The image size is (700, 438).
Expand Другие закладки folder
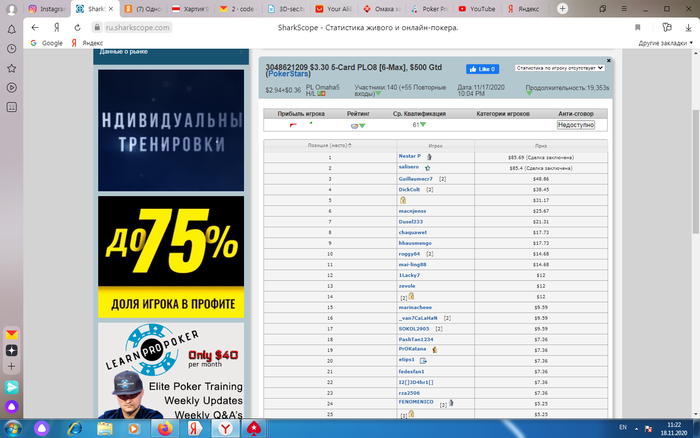(x=665, y=43)
